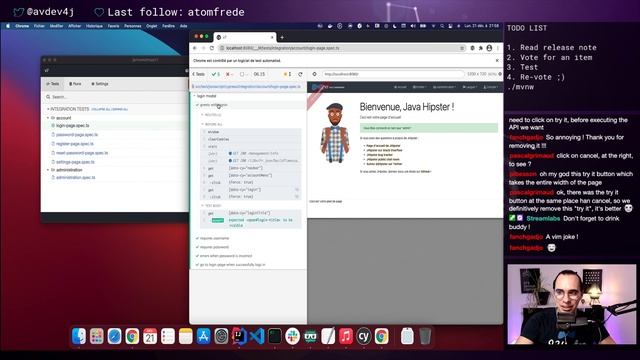
Task: Open a new Chrome tab
Action: coord(282,38)
